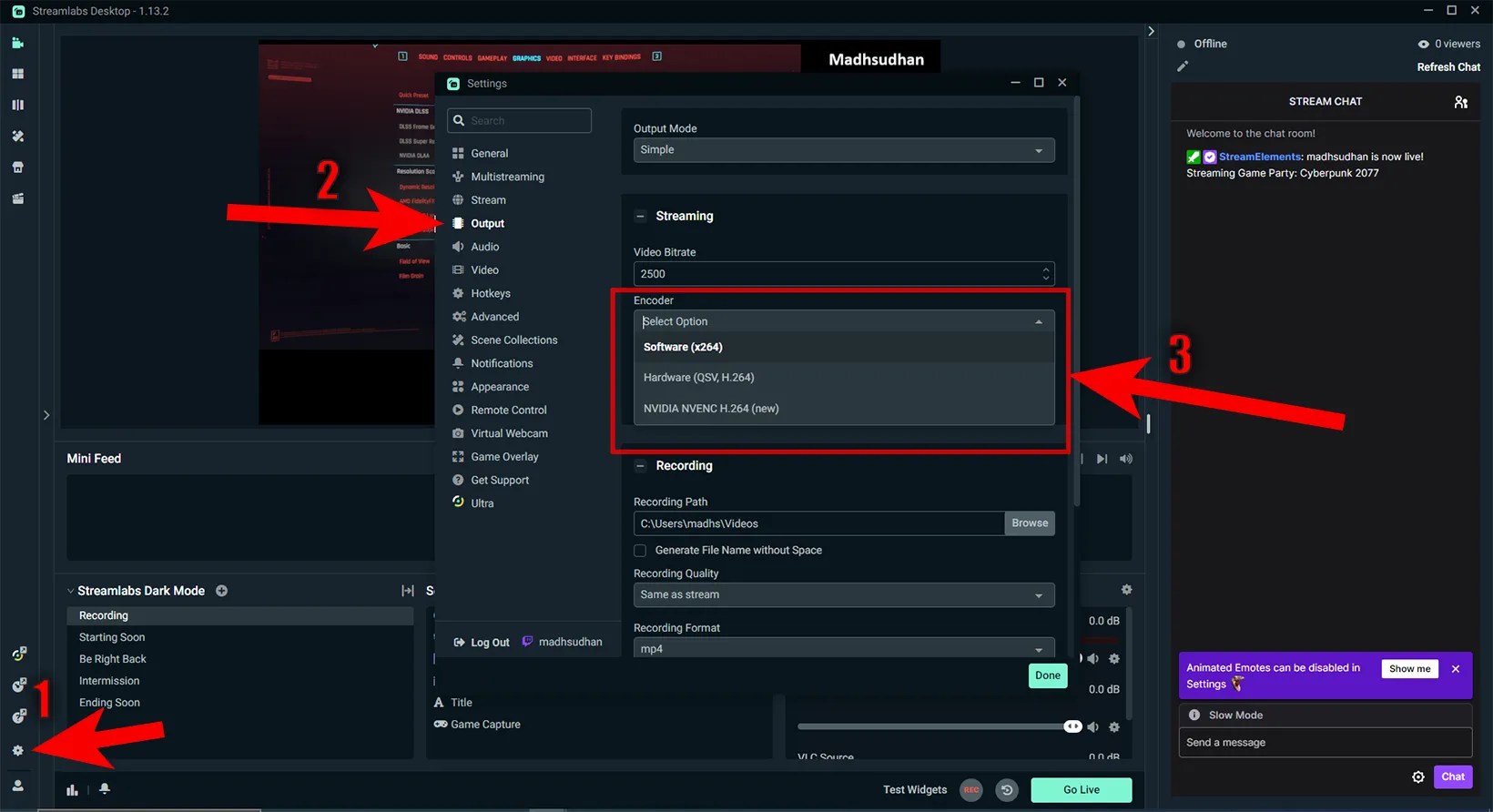Click the purple Chat send button
The height and width of the screenshot is (812, 1493).
point(1453,776)
